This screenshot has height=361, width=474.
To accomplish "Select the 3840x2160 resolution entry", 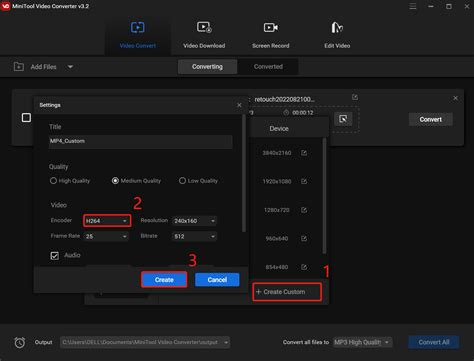I will [277, 153].
